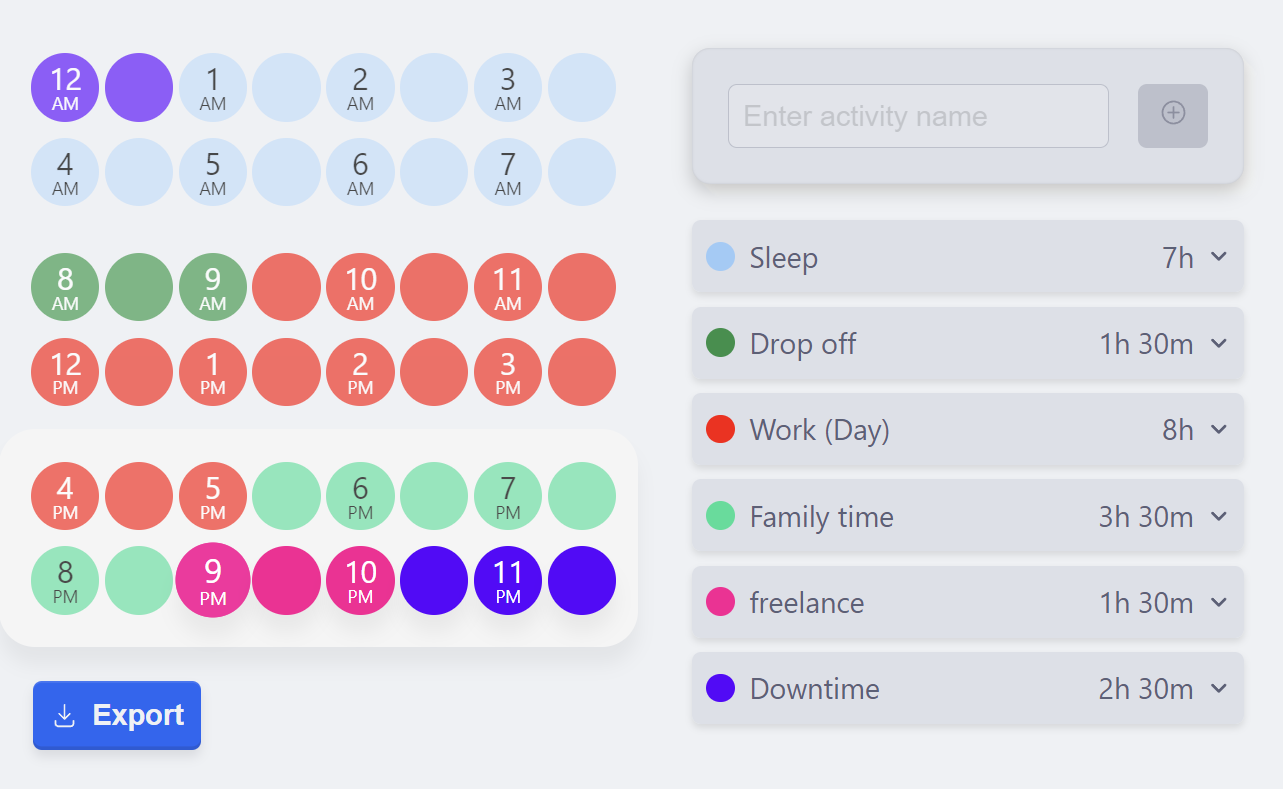The width and height of the screenshot is (1283, 789).
Task: Select the 11 PM time slot
Action: pyautogui.click(x=508, y=580)
